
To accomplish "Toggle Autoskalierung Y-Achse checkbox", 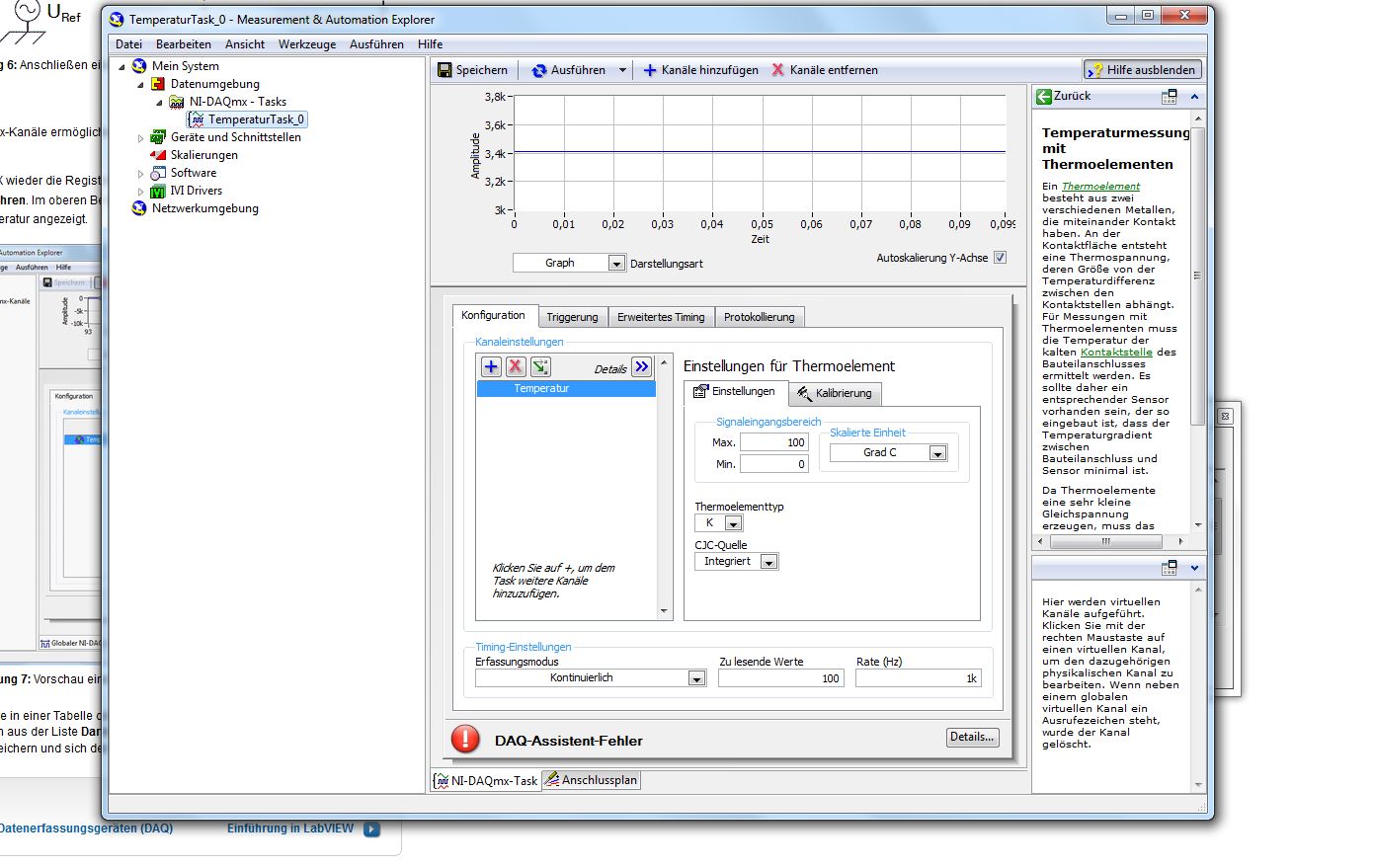I will pyautogui.click(x=1000, y=258).
